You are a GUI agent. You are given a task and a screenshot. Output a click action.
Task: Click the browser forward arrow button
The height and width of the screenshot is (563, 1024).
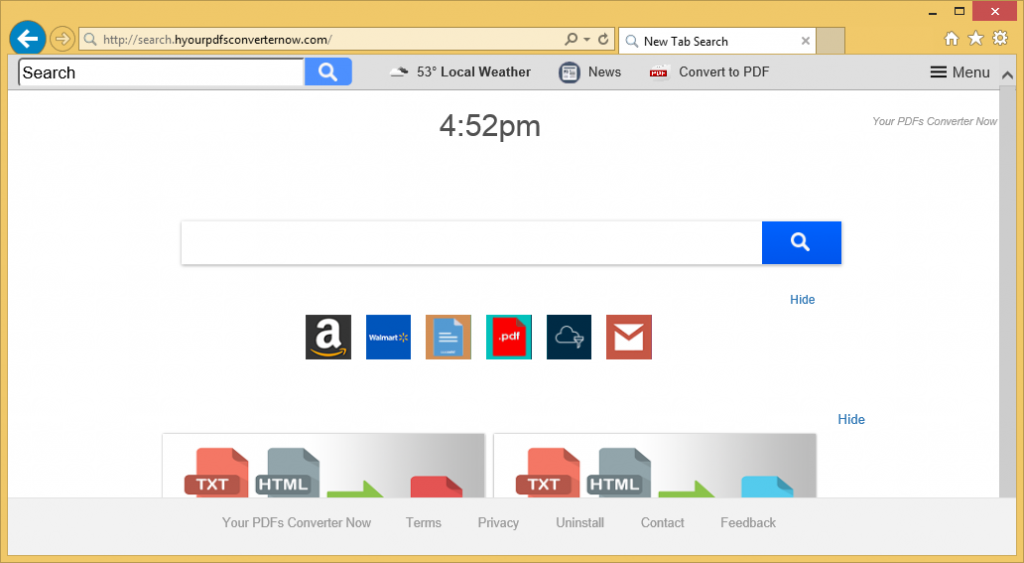click(x=62, y=39)
